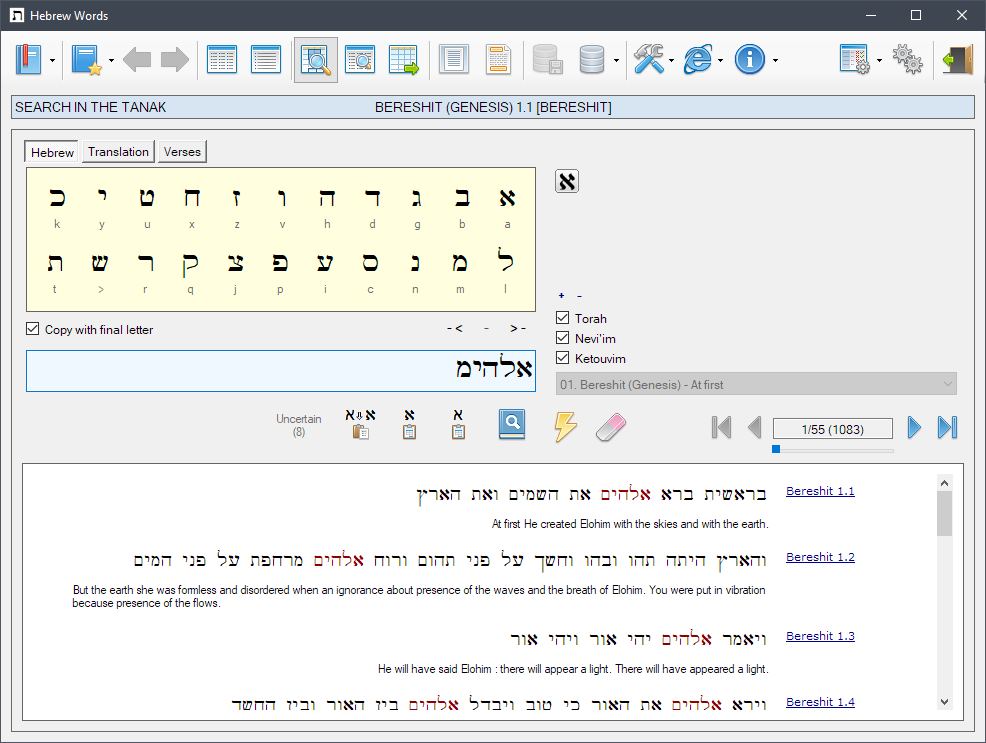The image size is (986, 743).
Task: Click the two-aleph arrow paste clipboard icon
Action: pos(360,424)
